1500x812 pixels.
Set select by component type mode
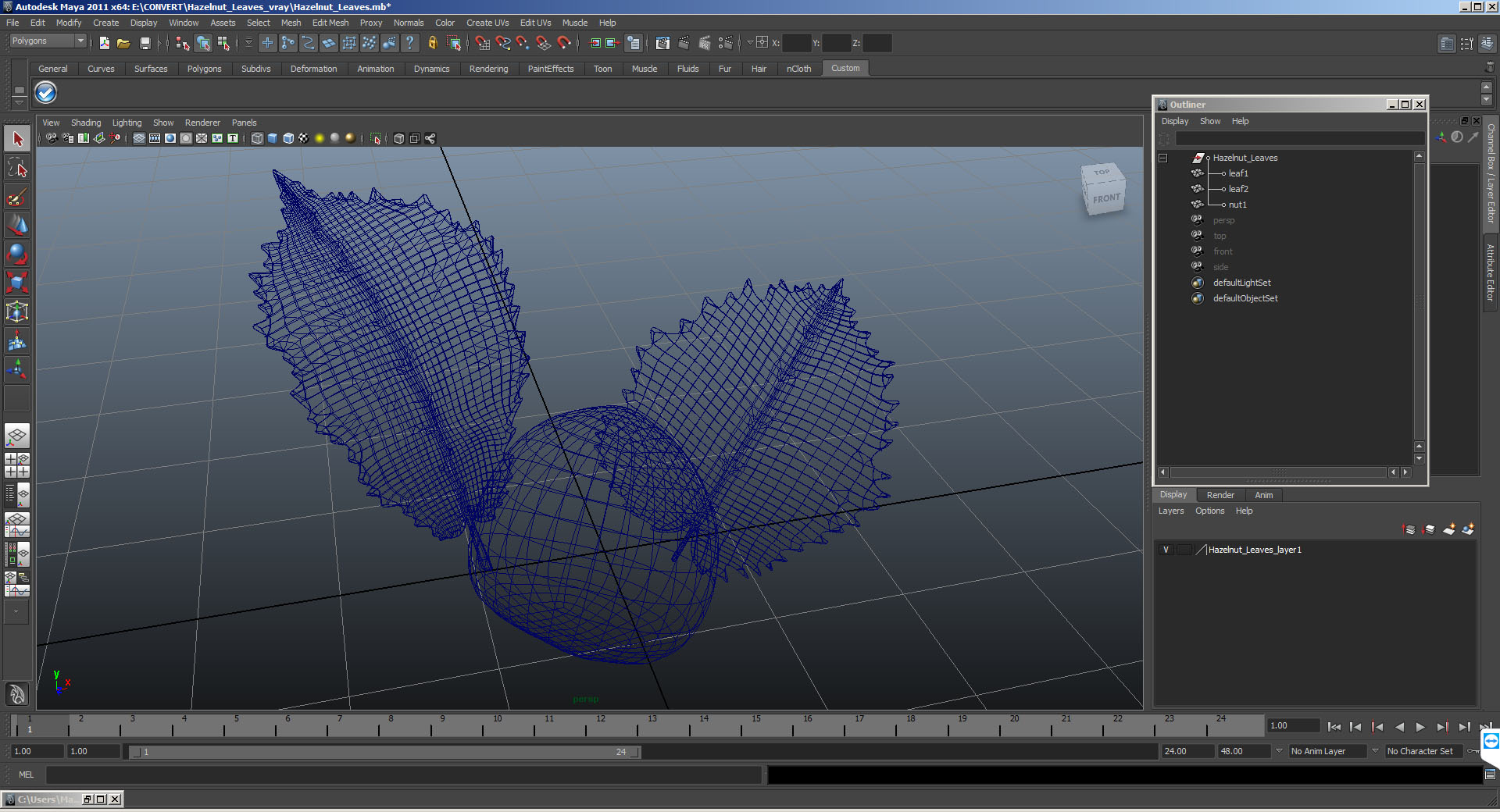[223, 43]
